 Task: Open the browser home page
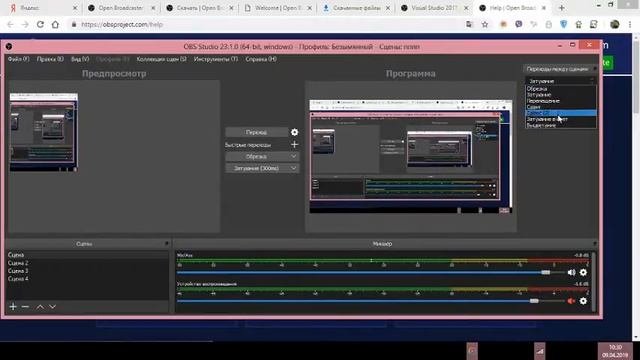pos(55,24)
